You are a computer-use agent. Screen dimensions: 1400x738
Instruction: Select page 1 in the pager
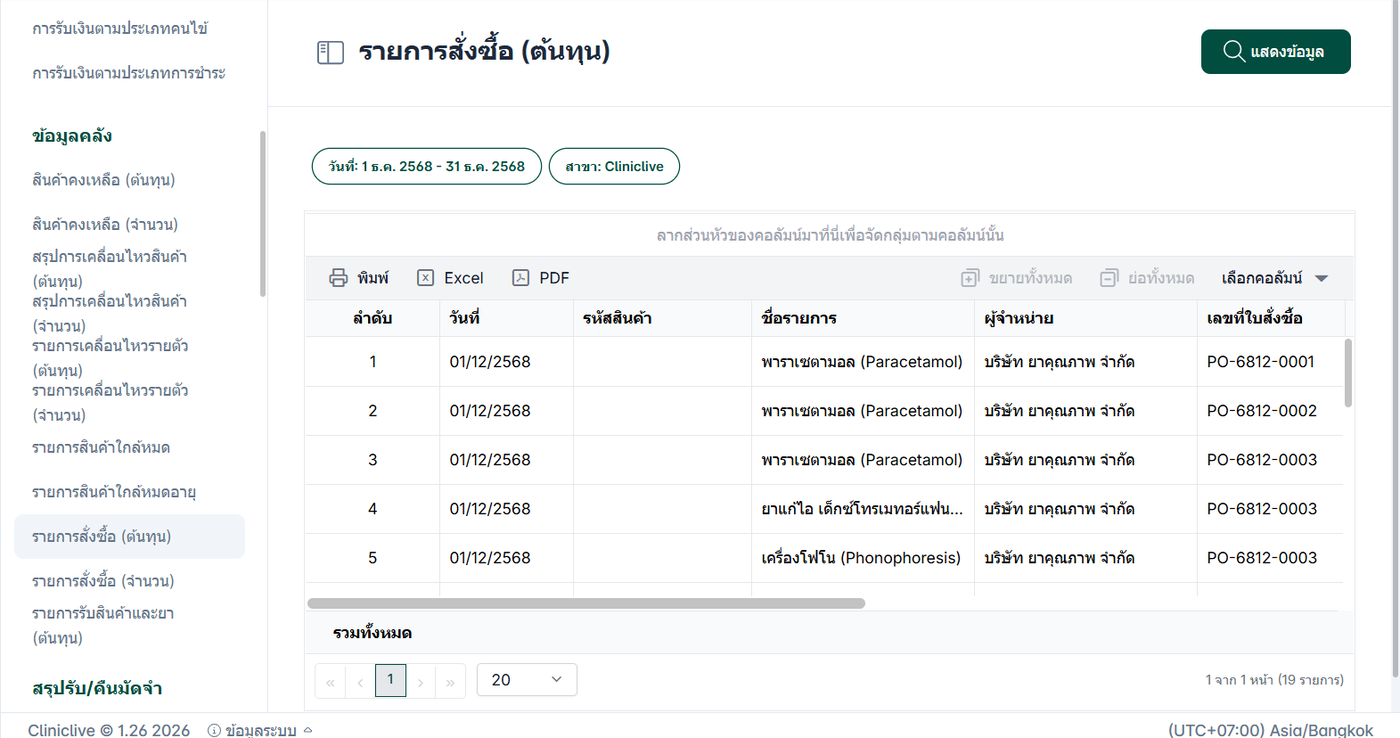point(390,680)
